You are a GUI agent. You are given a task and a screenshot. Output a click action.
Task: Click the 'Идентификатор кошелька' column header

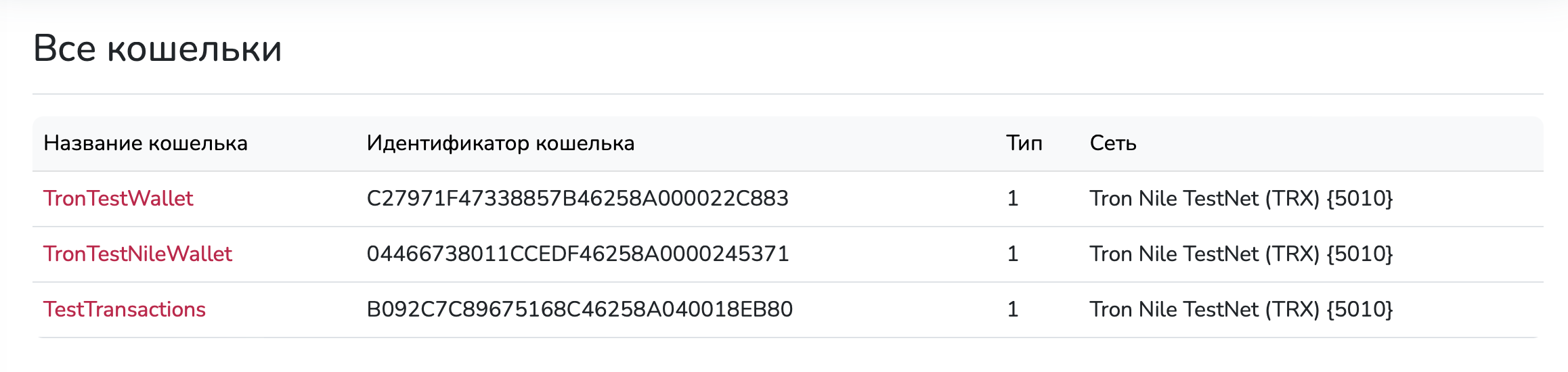tap(500, 143)
